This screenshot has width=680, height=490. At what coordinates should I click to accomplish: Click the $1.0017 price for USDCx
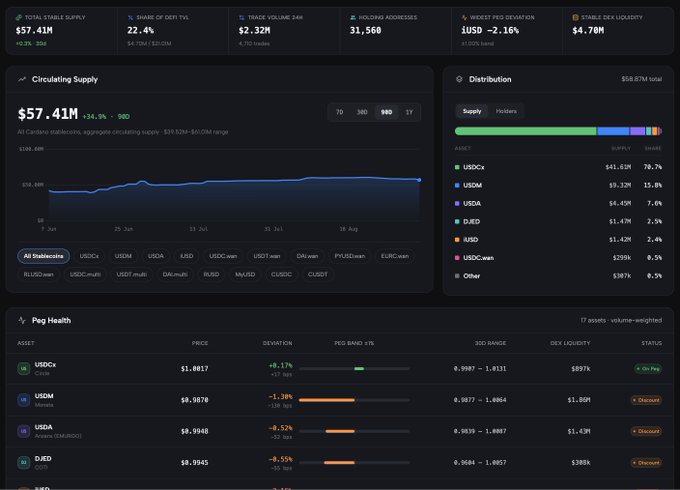pos(194,369)
